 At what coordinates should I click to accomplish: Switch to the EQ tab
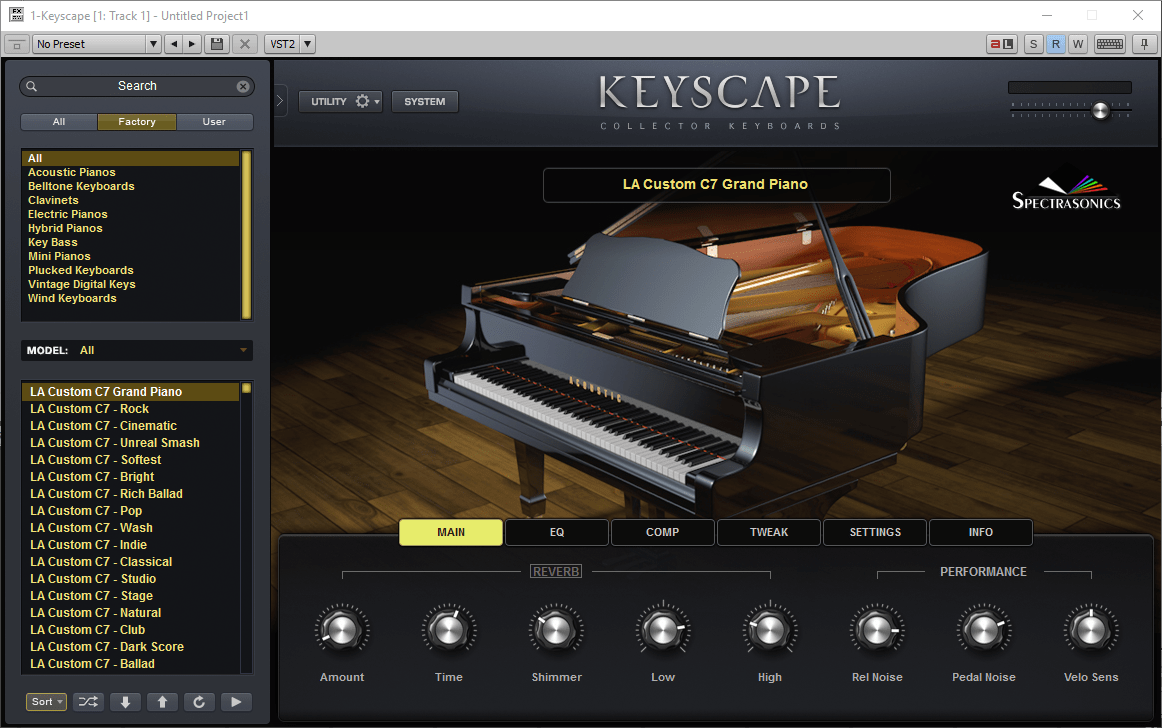point(557,532)
